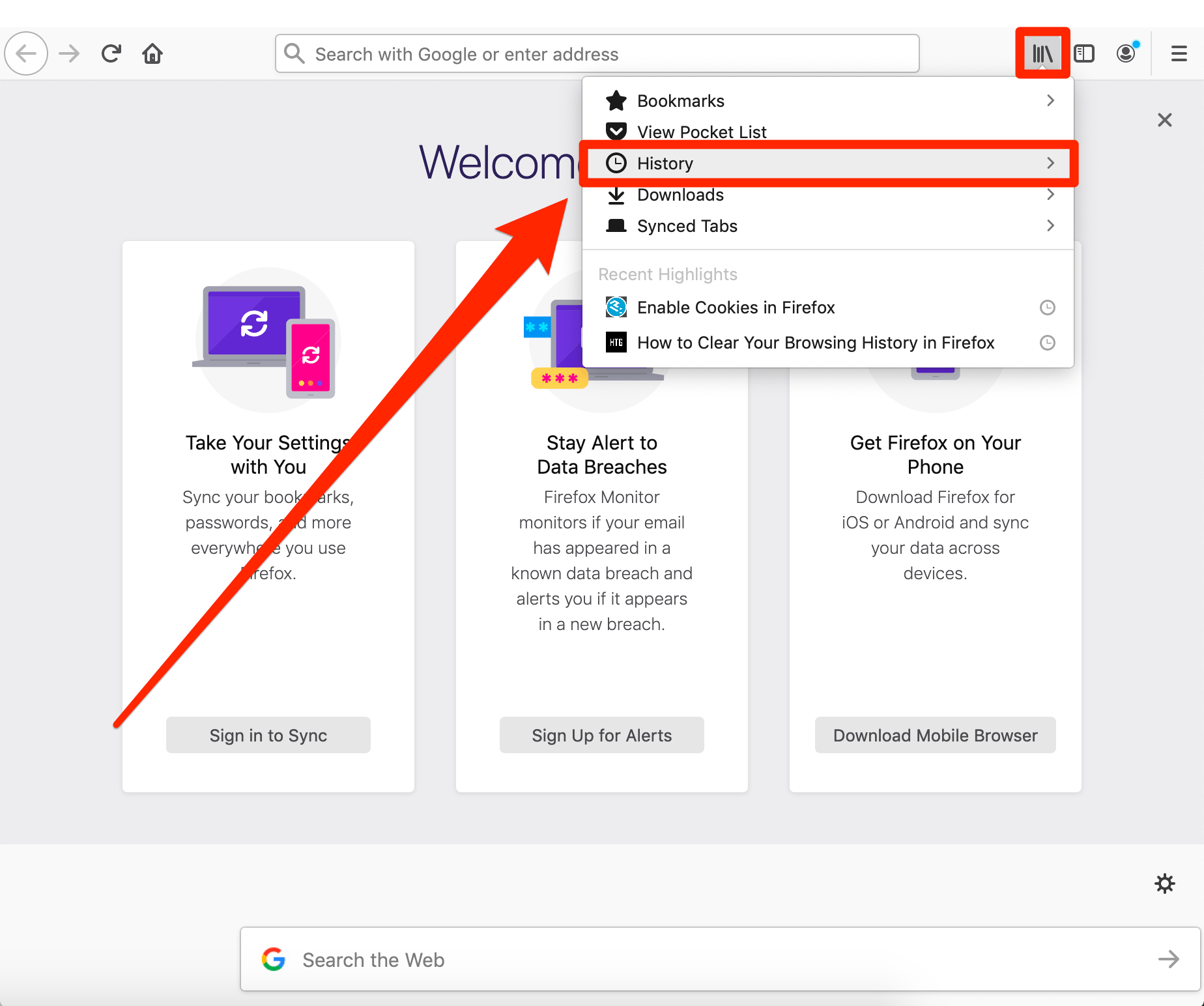
Task: Open the Firefox Account icon
Action: 1126,53
